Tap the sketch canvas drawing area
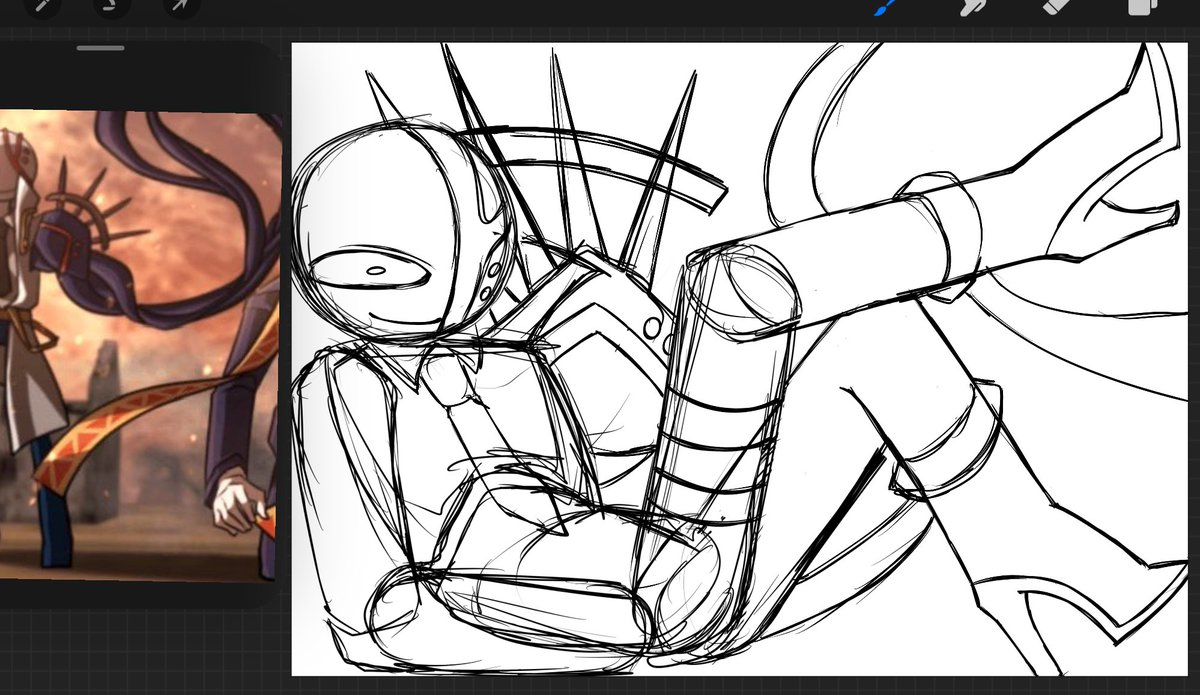Screen dimensions: 1200x695 (x=739, y=359)
